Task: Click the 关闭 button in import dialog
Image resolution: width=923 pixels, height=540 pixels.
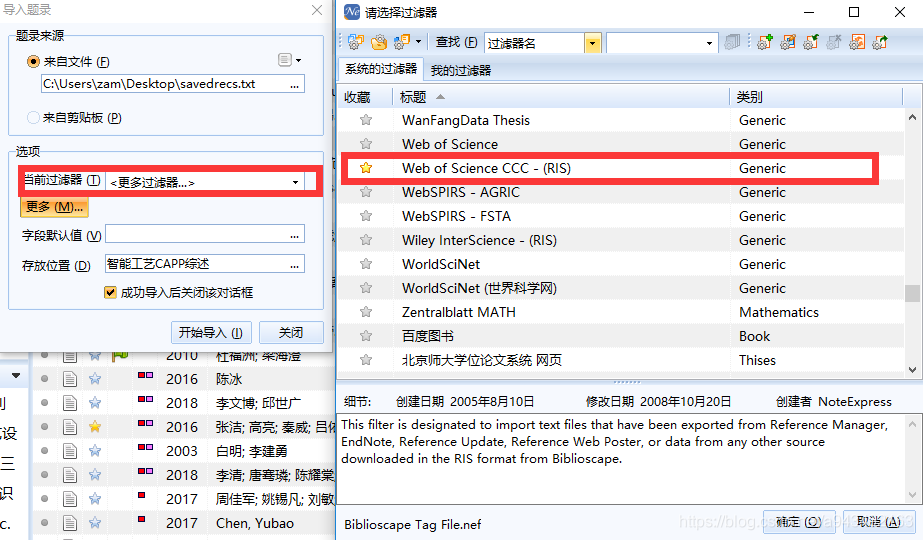Action: point(291,333)
